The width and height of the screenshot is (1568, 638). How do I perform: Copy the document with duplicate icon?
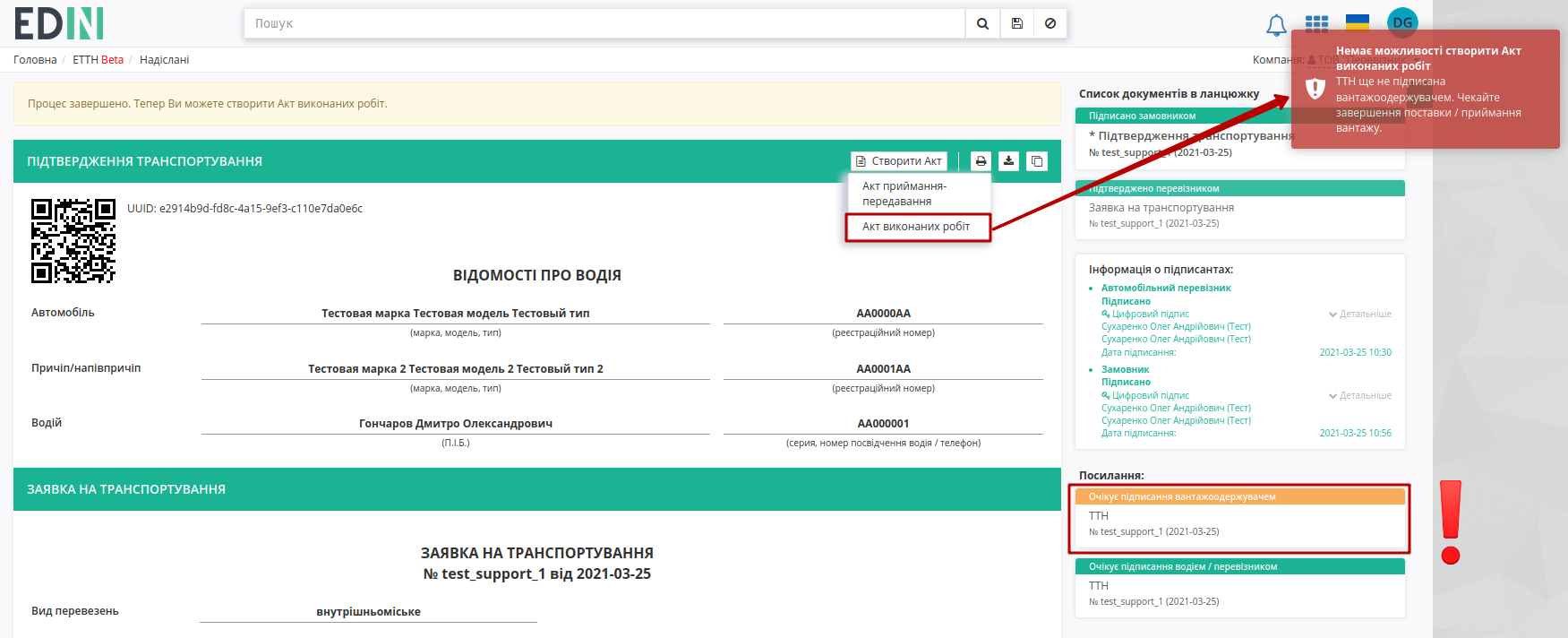tap(1037, 161)
